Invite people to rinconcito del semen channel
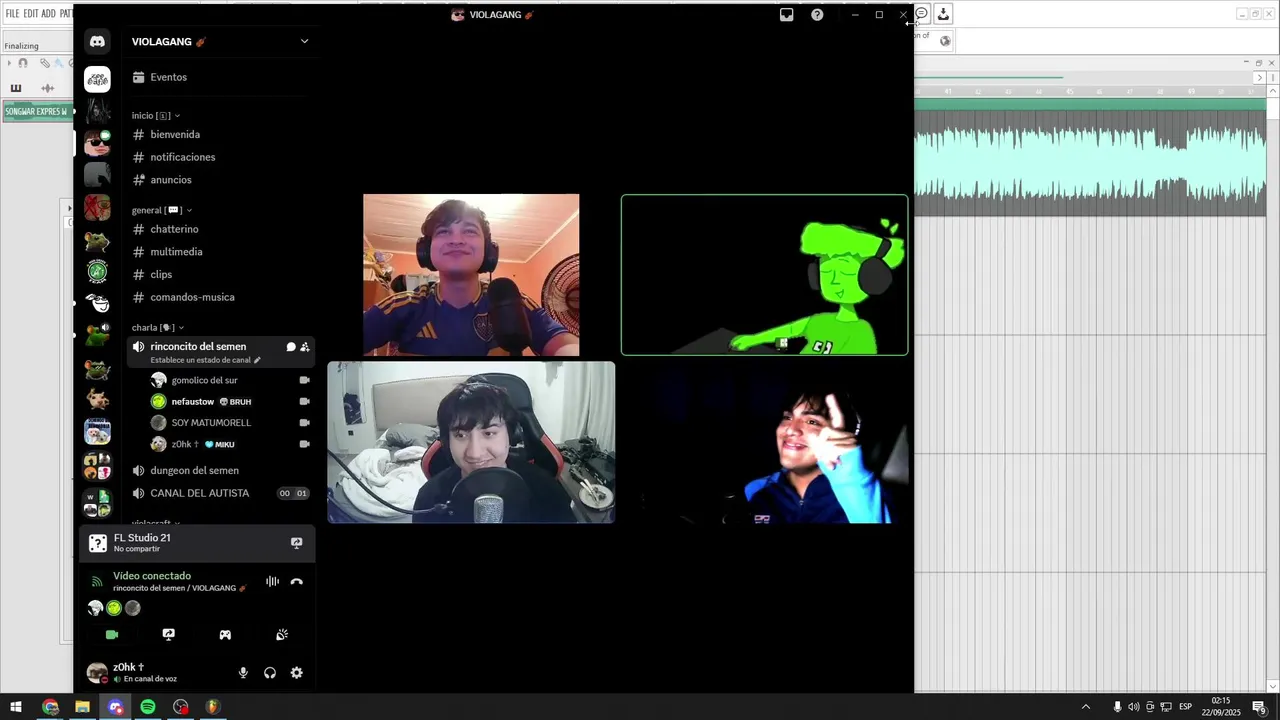1280x720 pixels. pos(305,347)
